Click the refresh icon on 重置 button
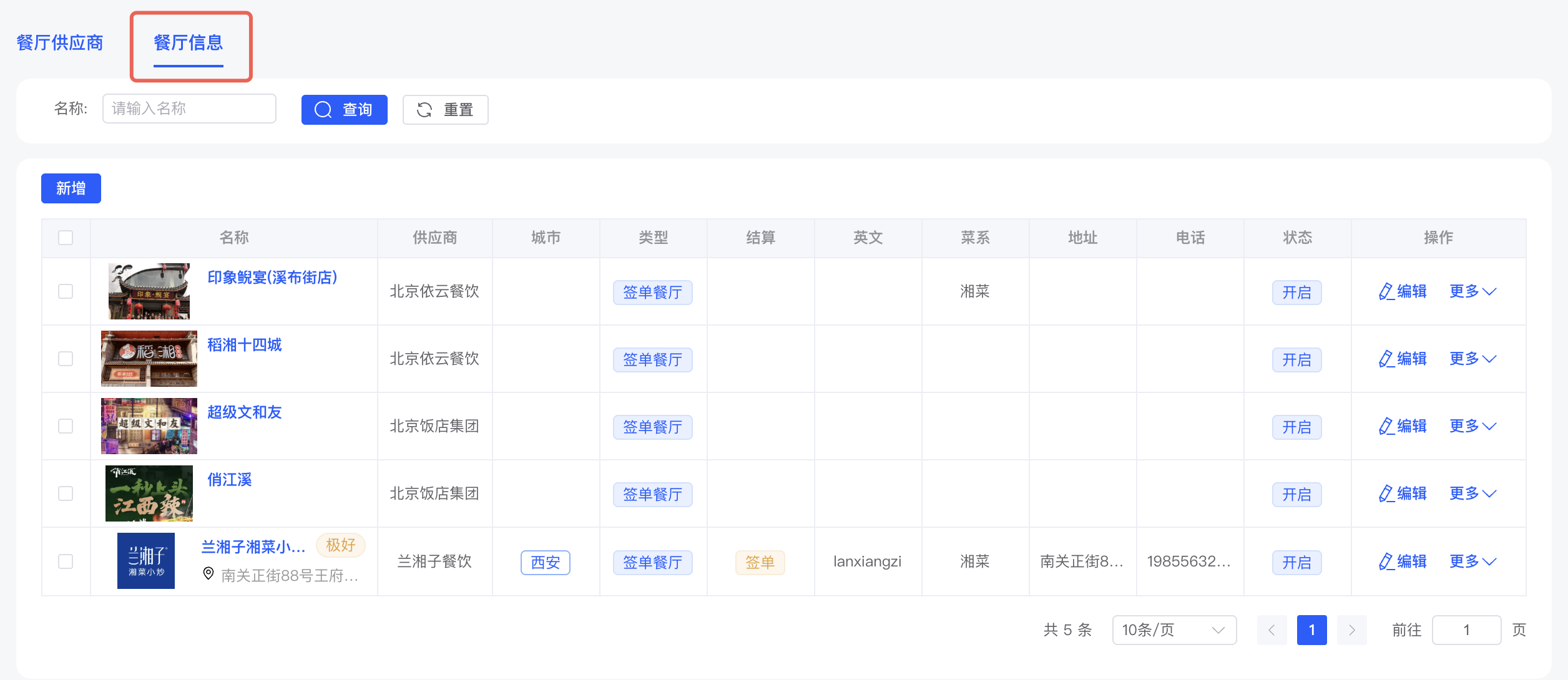 [424, 110]
